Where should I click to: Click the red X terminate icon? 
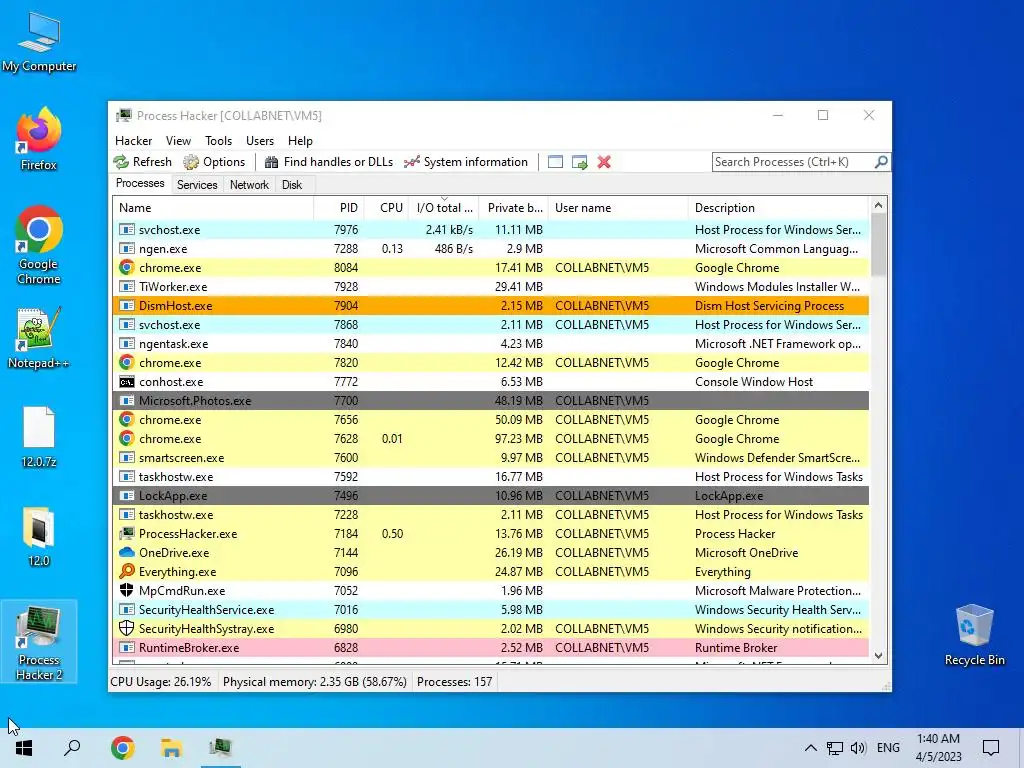(604, 162)
